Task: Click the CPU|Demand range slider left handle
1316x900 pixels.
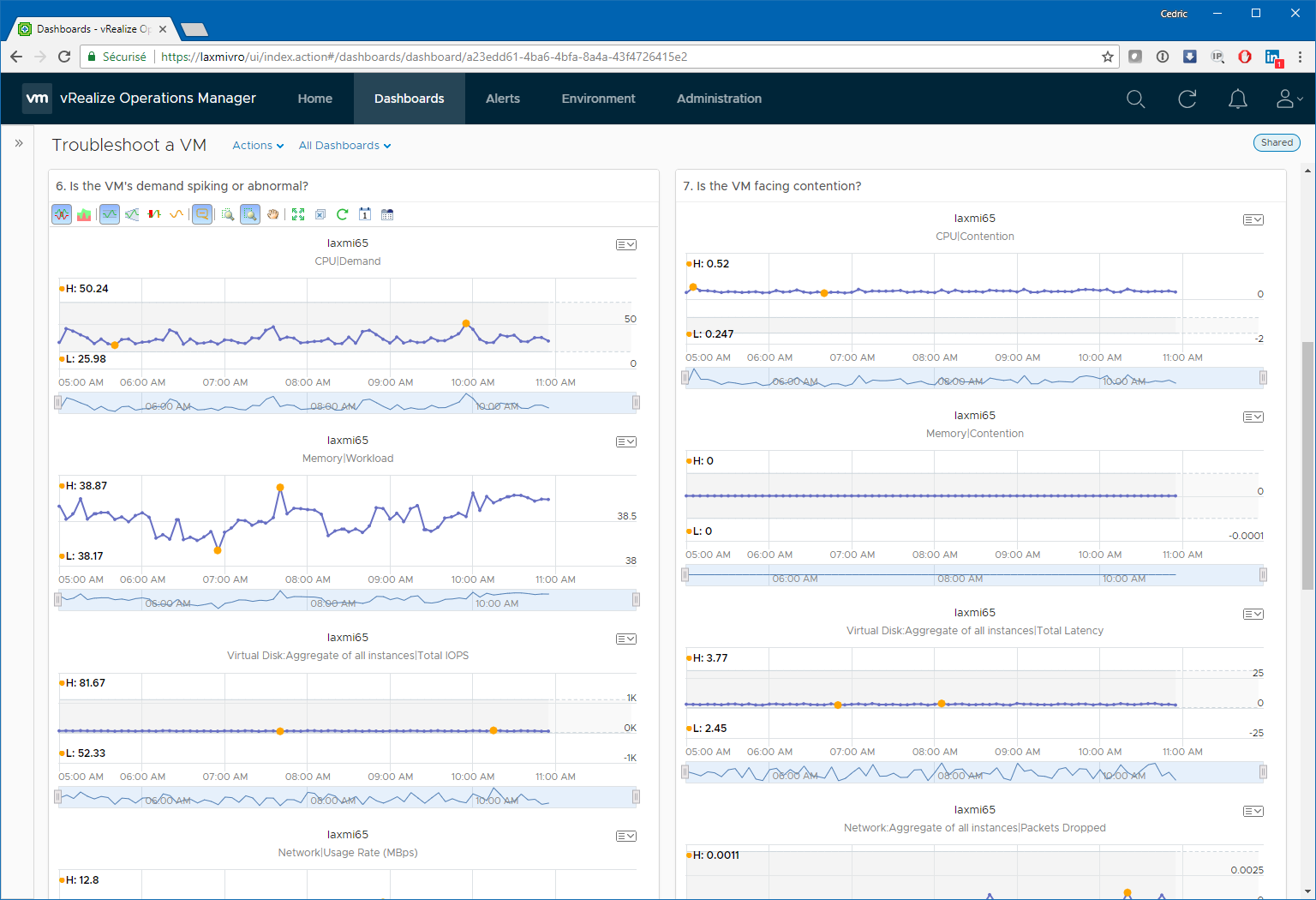Action: 58,402
